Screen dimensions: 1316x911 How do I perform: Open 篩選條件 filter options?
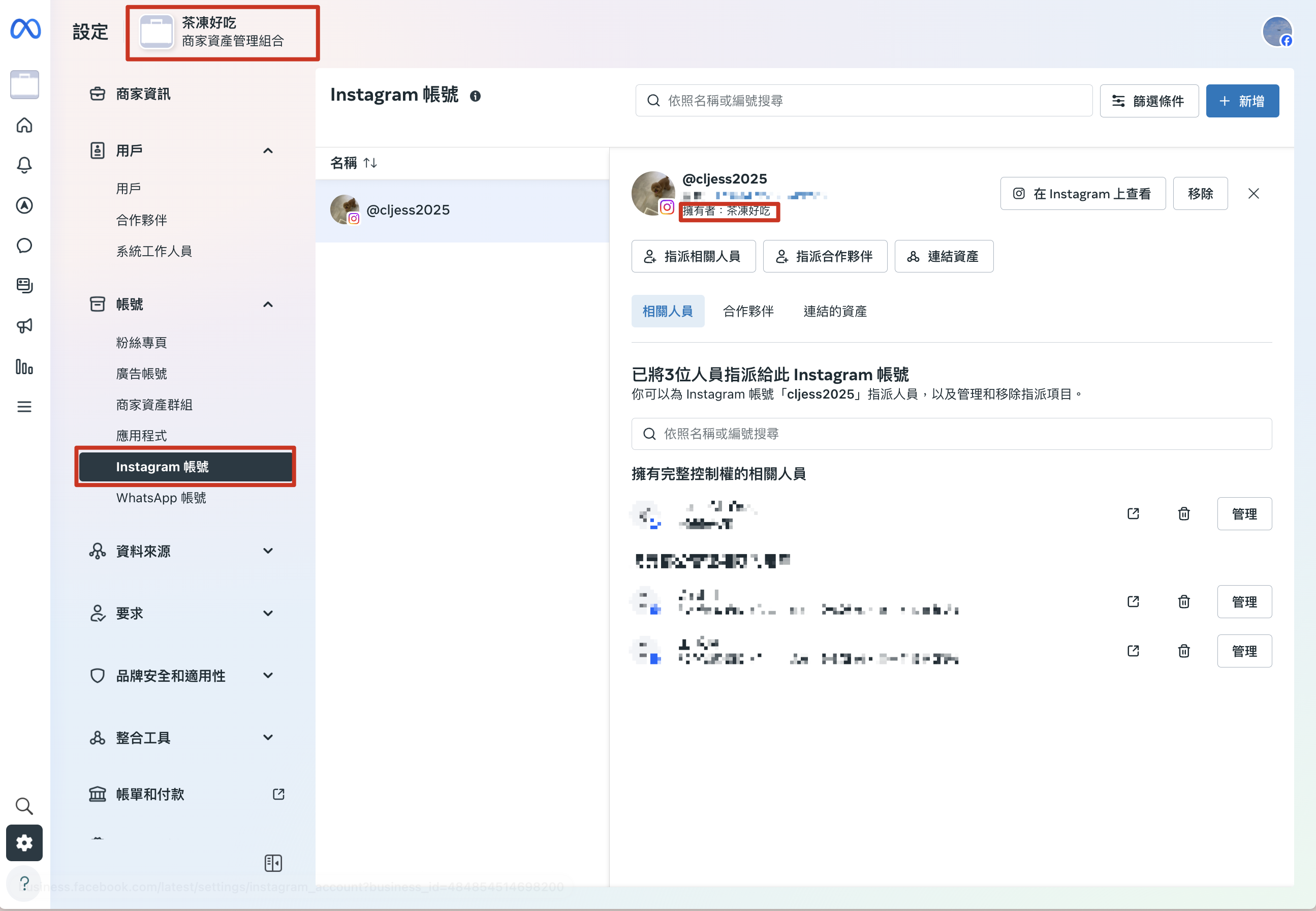(1149, 101)
